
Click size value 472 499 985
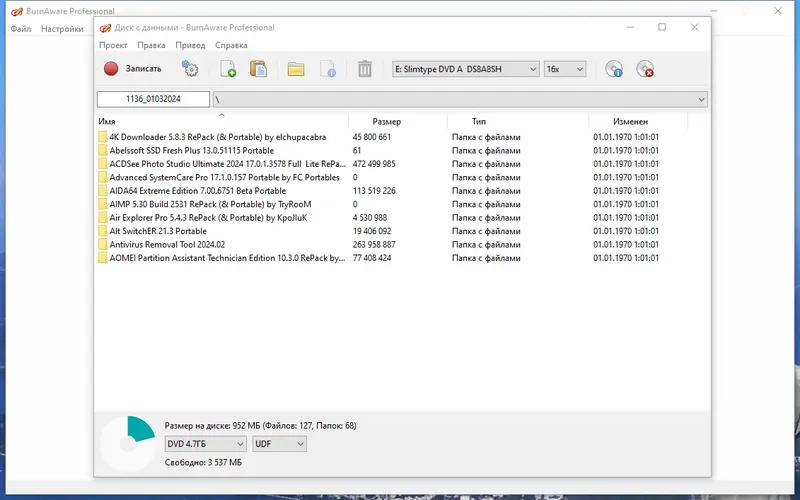click(x=374, y=164)
